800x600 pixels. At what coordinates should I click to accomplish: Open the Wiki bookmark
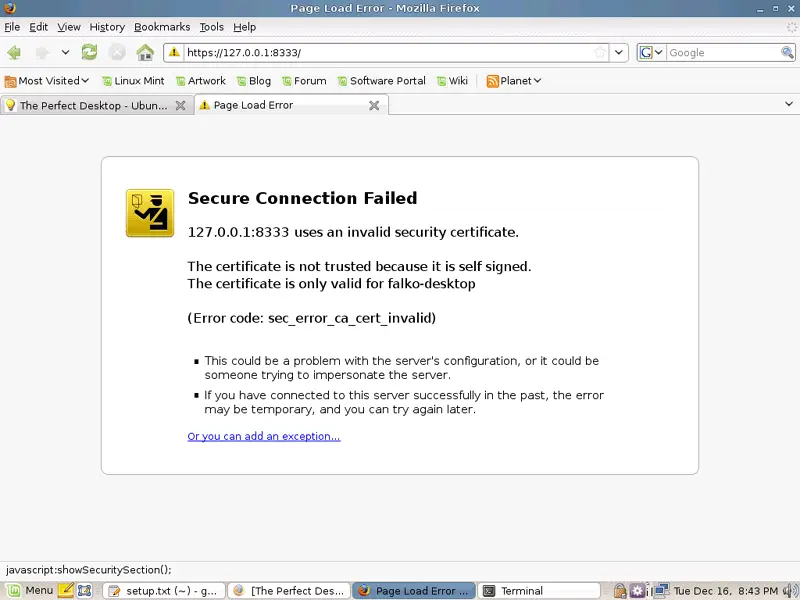click(452, 81)
